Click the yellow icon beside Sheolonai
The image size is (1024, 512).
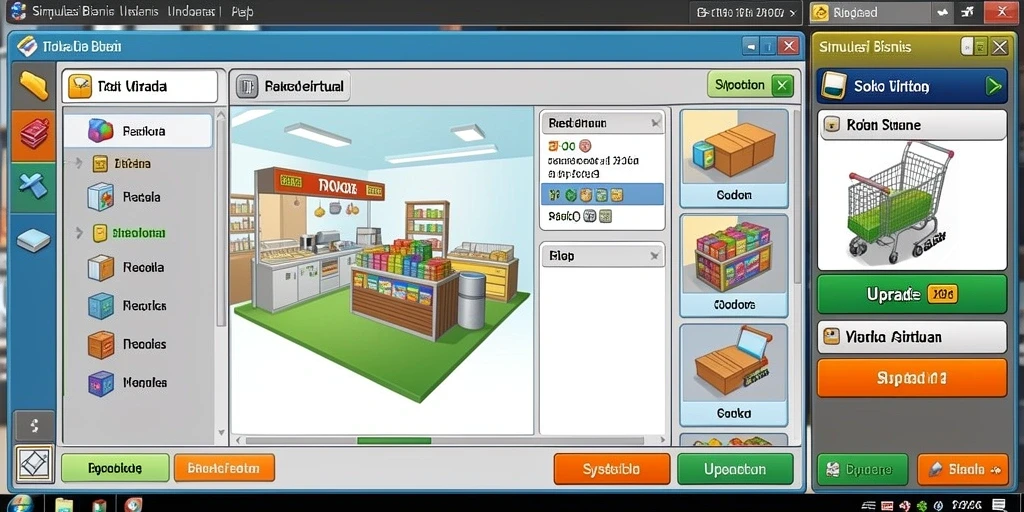100,232
